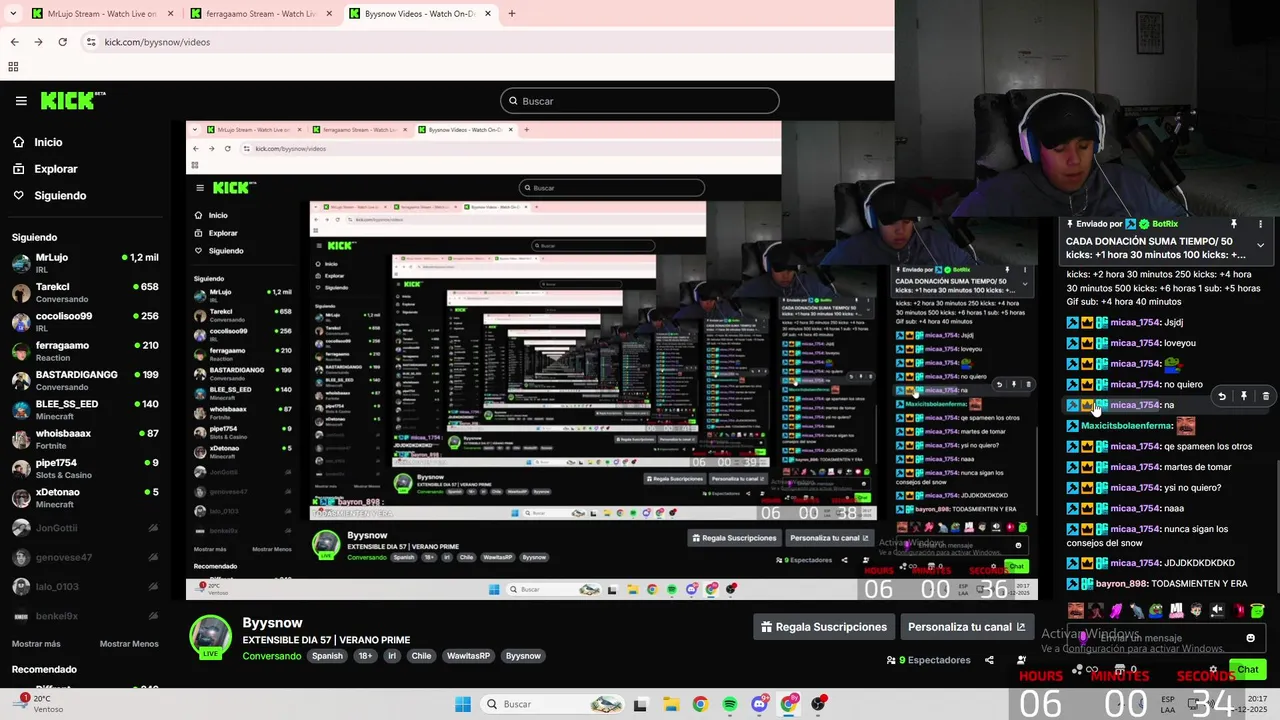The image size is (1280, 720).
Task: Open the irl tag
Action: tap(392, 656)
